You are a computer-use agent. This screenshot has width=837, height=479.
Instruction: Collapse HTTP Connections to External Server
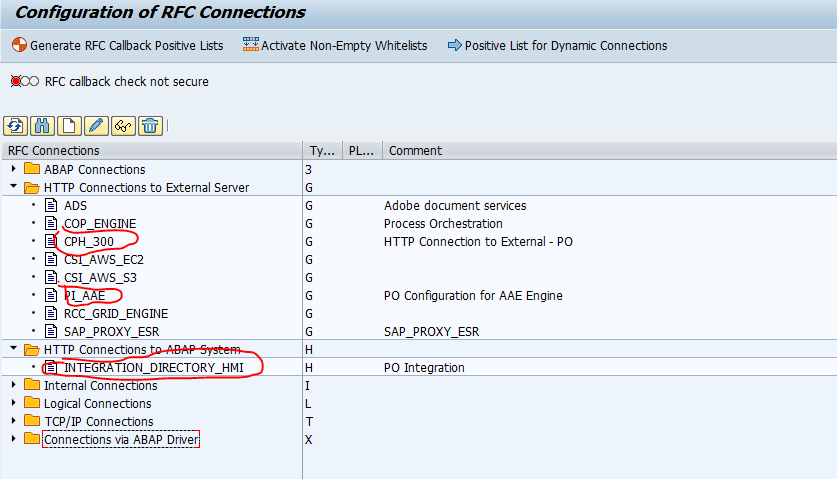[x=14, y=186]
